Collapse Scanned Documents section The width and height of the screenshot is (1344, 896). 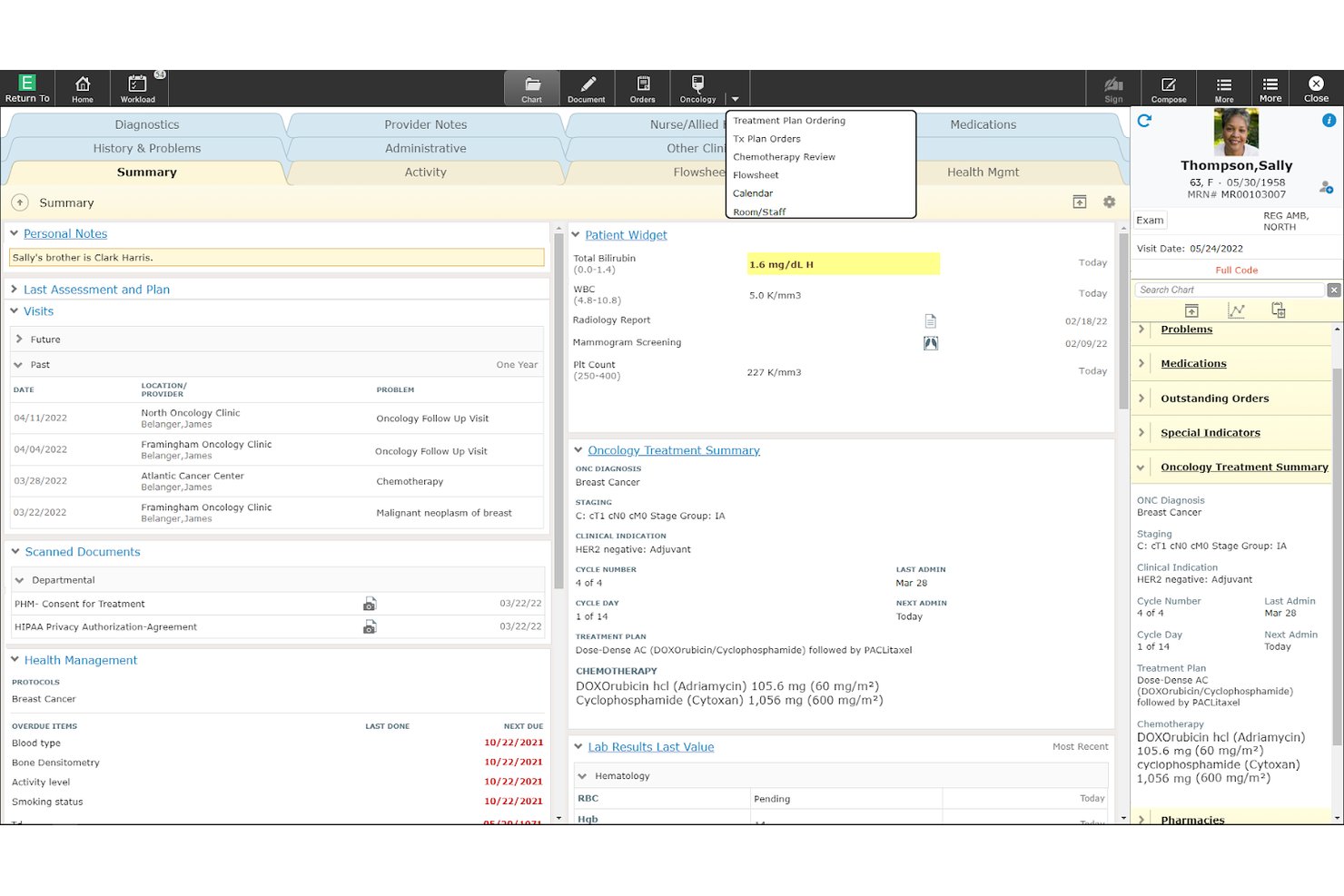[15, 551]
